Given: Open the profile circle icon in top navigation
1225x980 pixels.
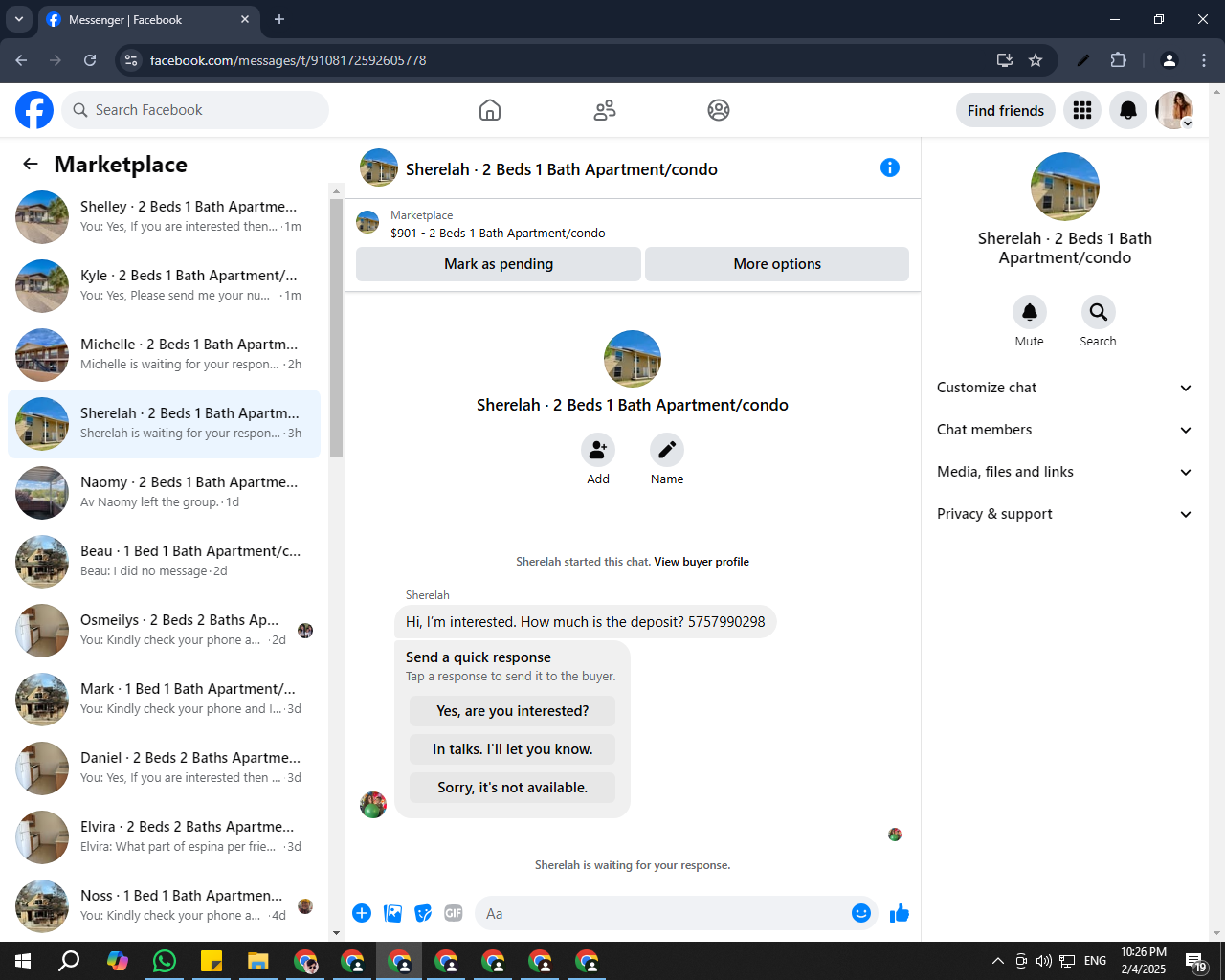Looking at the screenshot, I should (719, 110).
